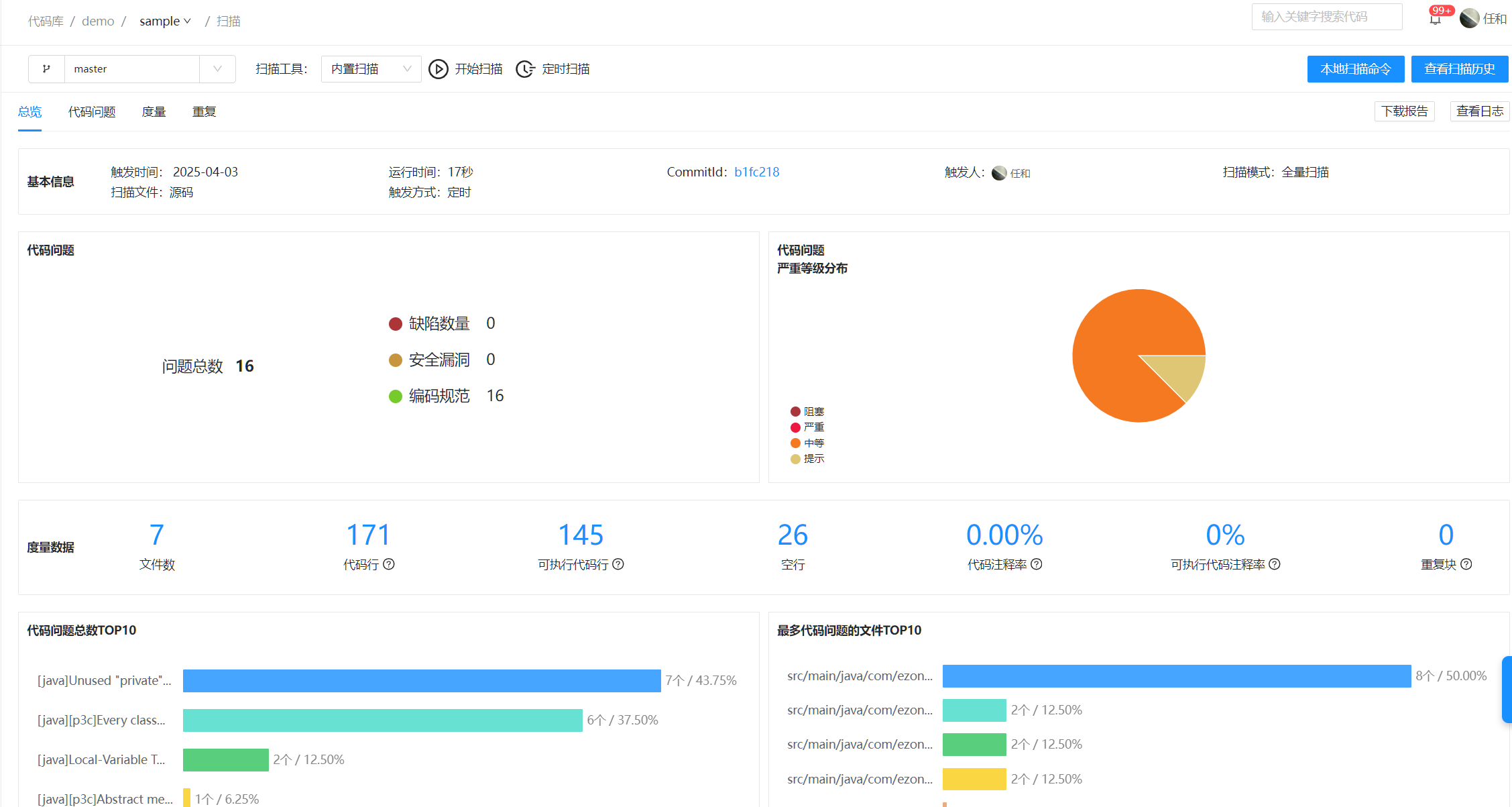Click the scheduled scan clock icon
The height and width of the screenshot is (807, 1512).
[x=524, y=69]
